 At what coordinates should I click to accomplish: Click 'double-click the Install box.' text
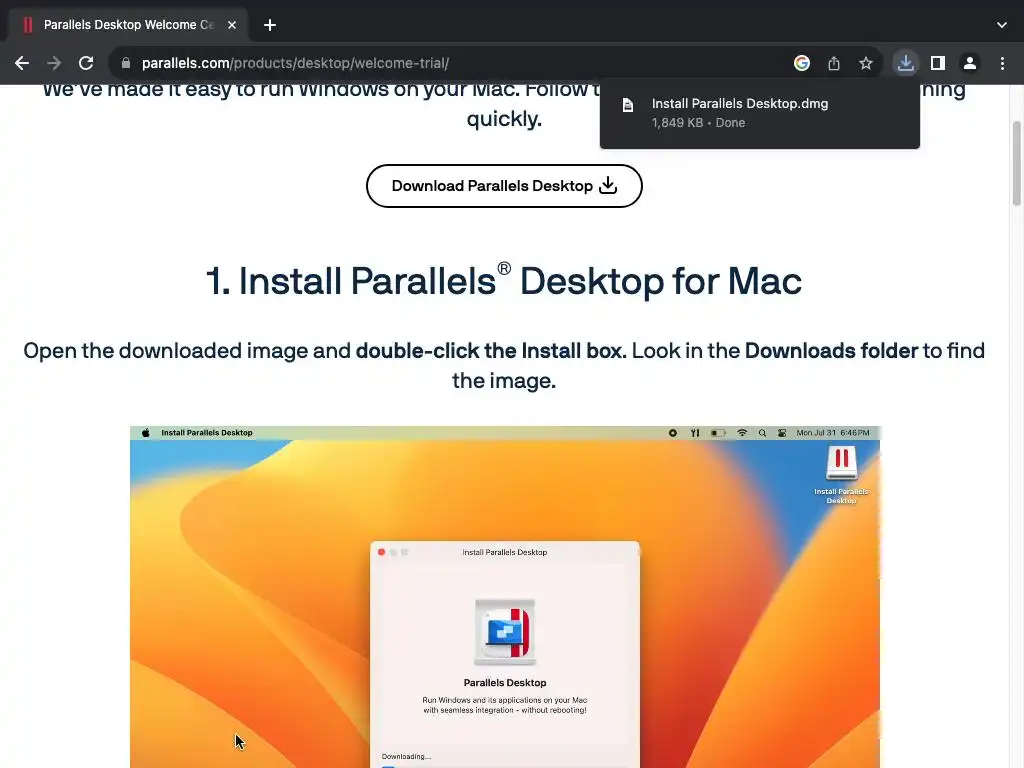click(x=491, y=351)
